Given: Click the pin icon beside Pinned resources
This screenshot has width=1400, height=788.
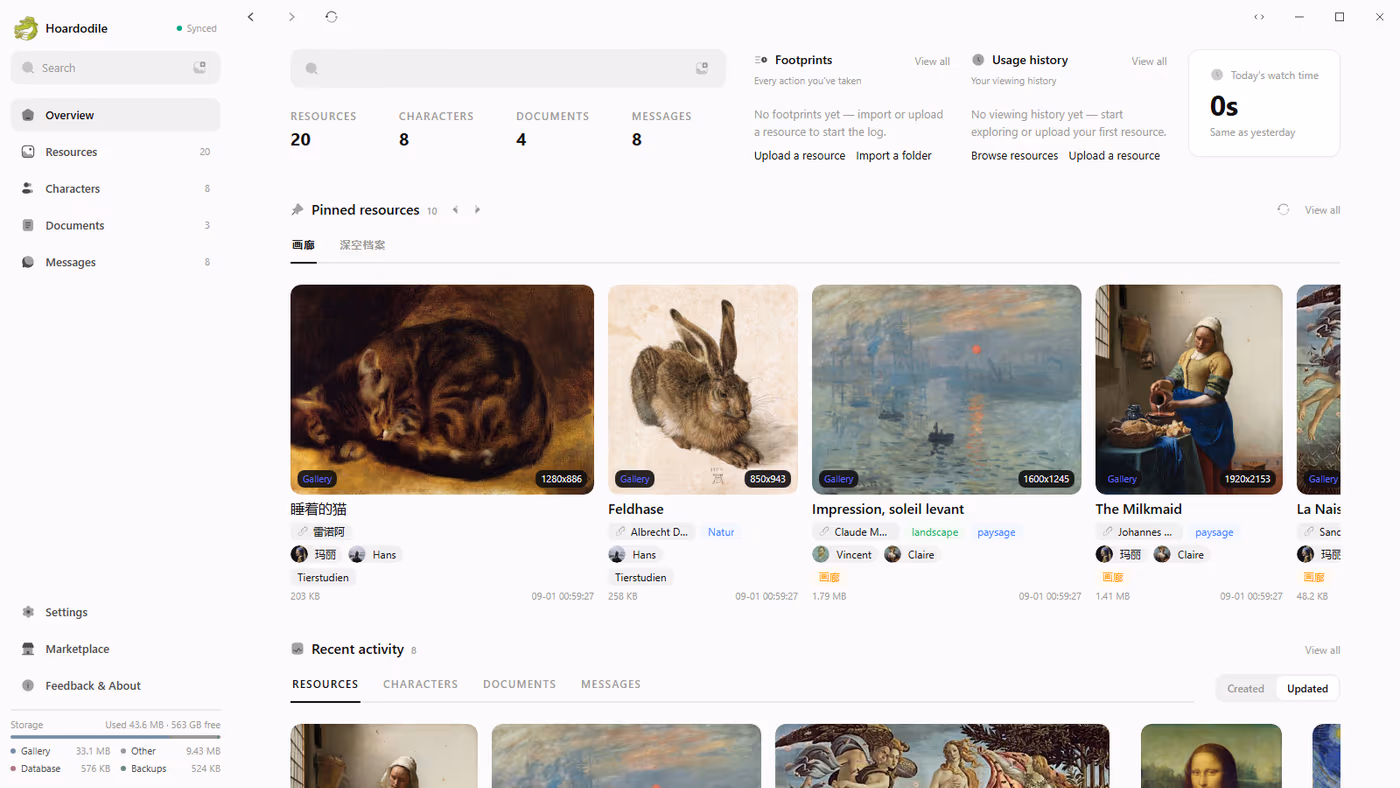Looking at the screenshot, I should pyautogui.click(x=297, y=210).
